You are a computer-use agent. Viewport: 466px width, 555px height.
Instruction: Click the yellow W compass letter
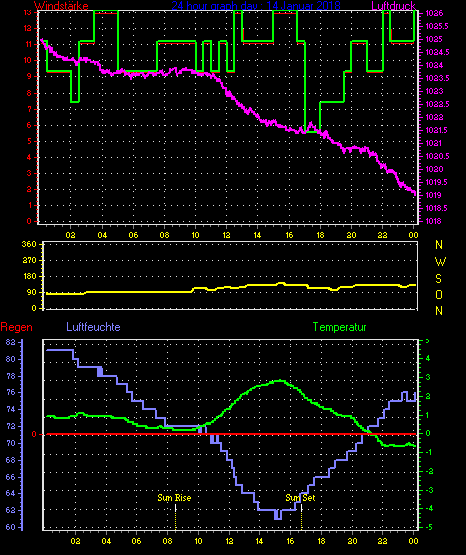click(440, 262)
